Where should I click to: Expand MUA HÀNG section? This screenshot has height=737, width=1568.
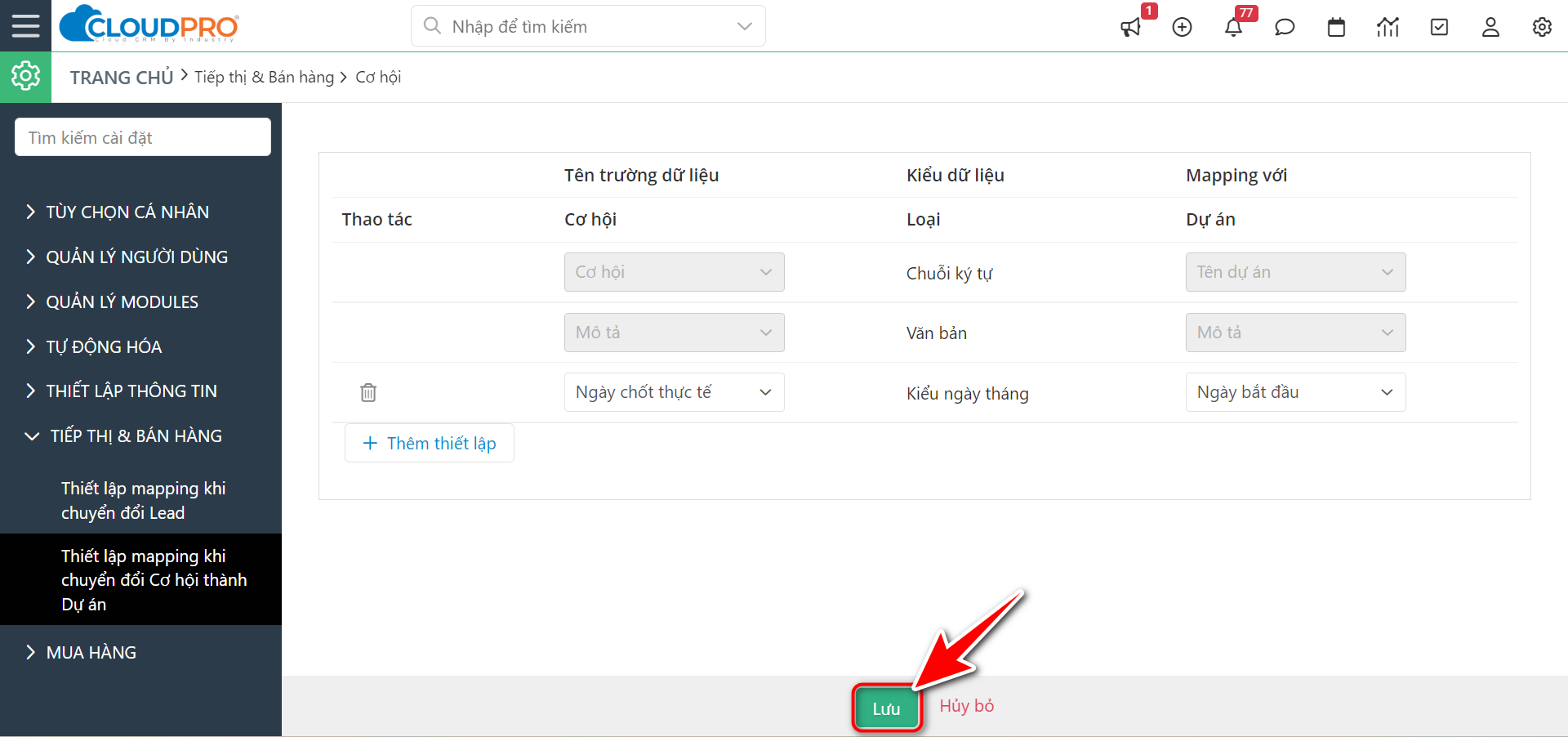click(91, 652)
